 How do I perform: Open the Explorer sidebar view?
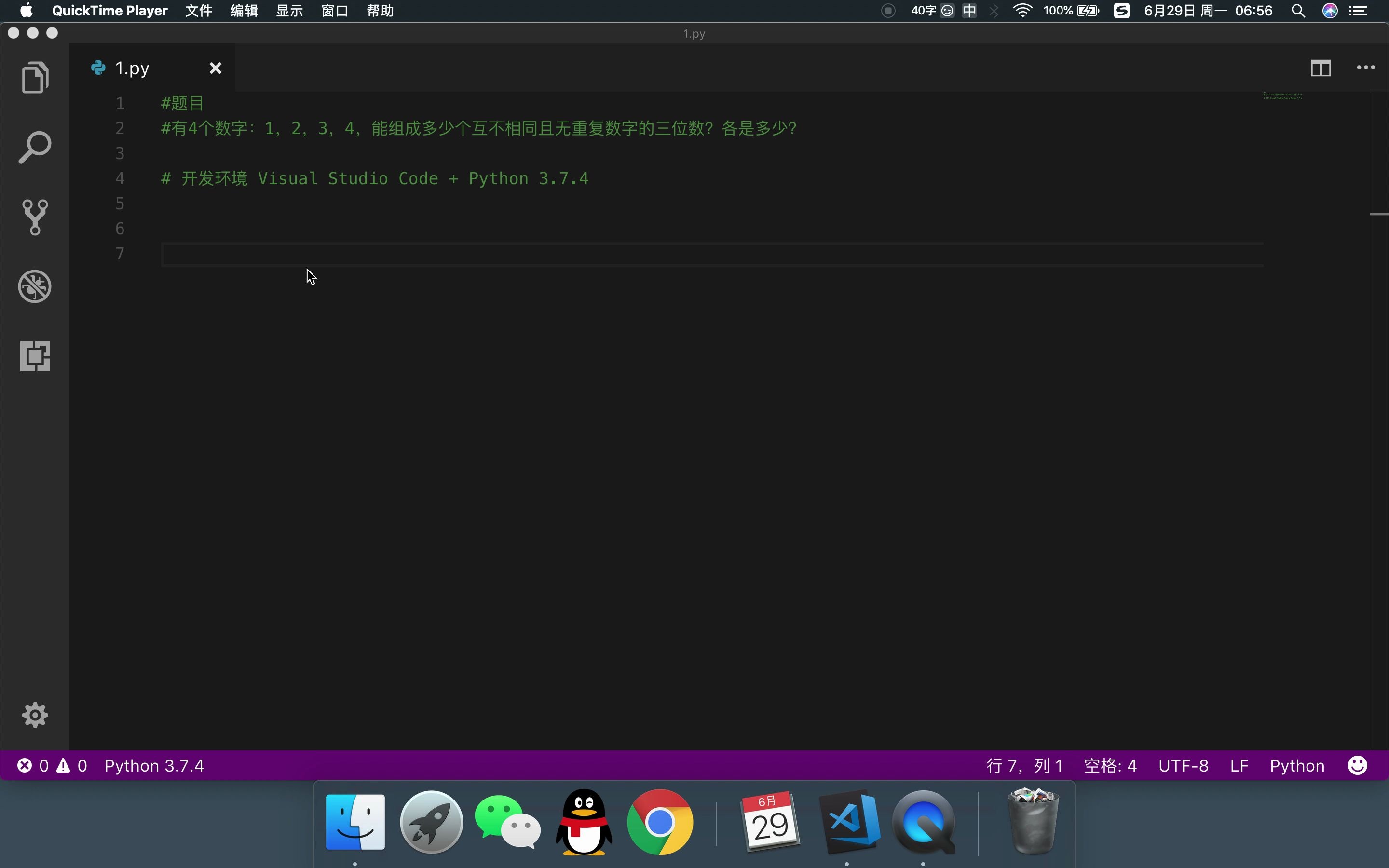pos(34,77)
